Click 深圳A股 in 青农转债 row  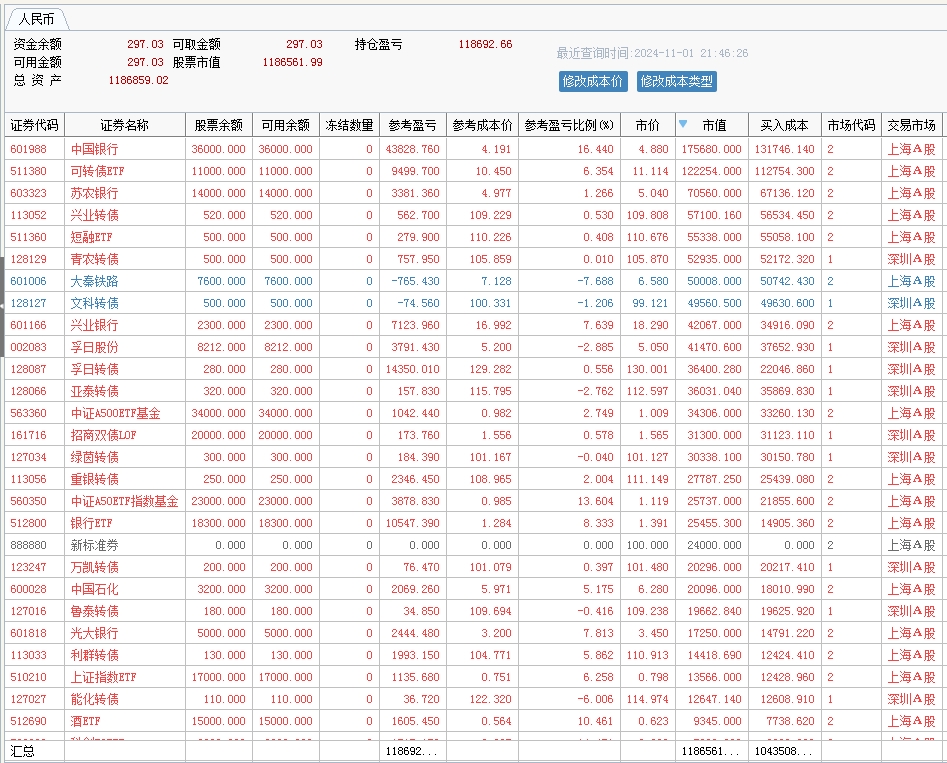(x=911, y=259)
